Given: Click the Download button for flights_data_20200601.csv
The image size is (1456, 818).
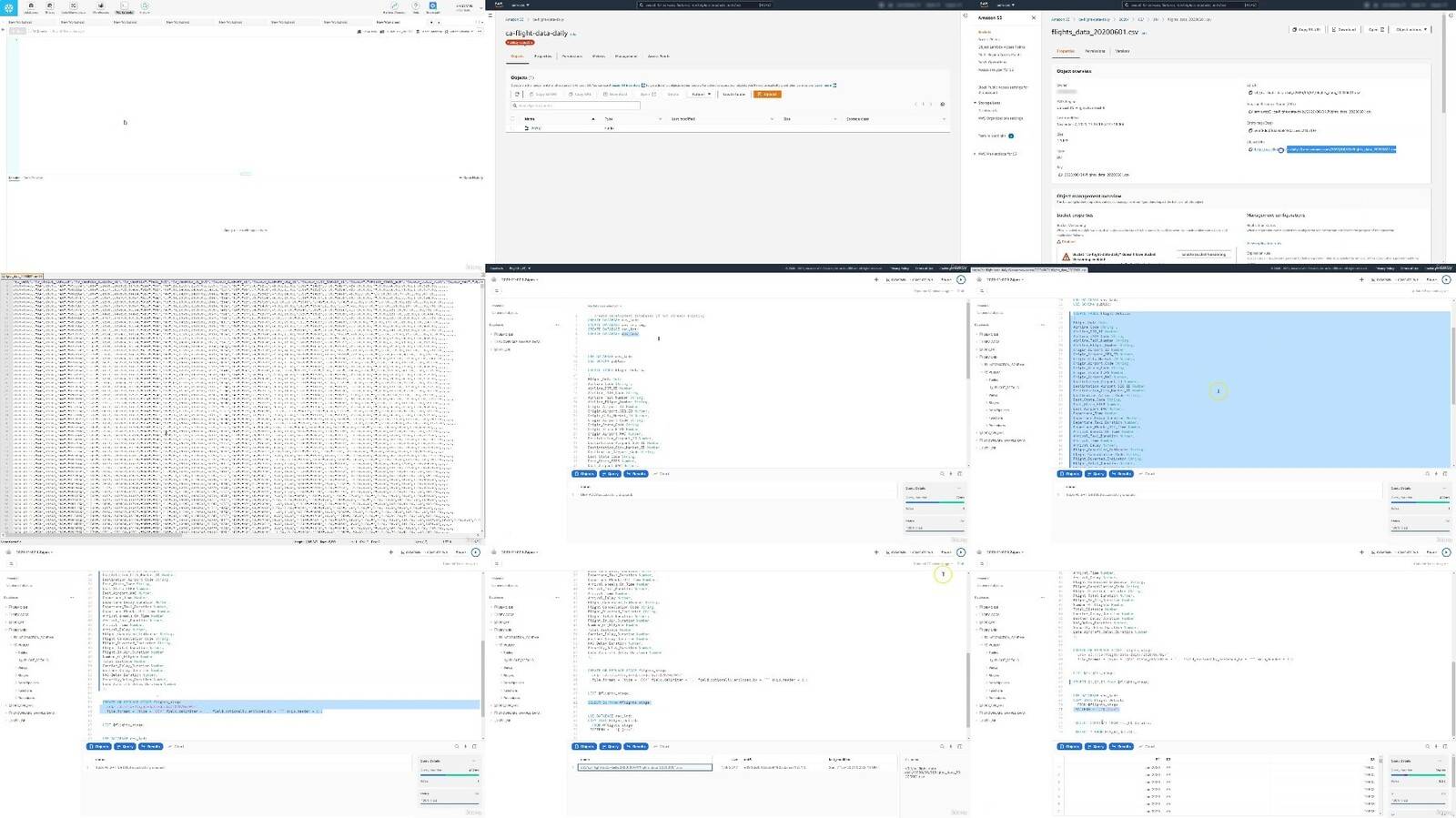Looking at the screenshot, I should 1344,30.
